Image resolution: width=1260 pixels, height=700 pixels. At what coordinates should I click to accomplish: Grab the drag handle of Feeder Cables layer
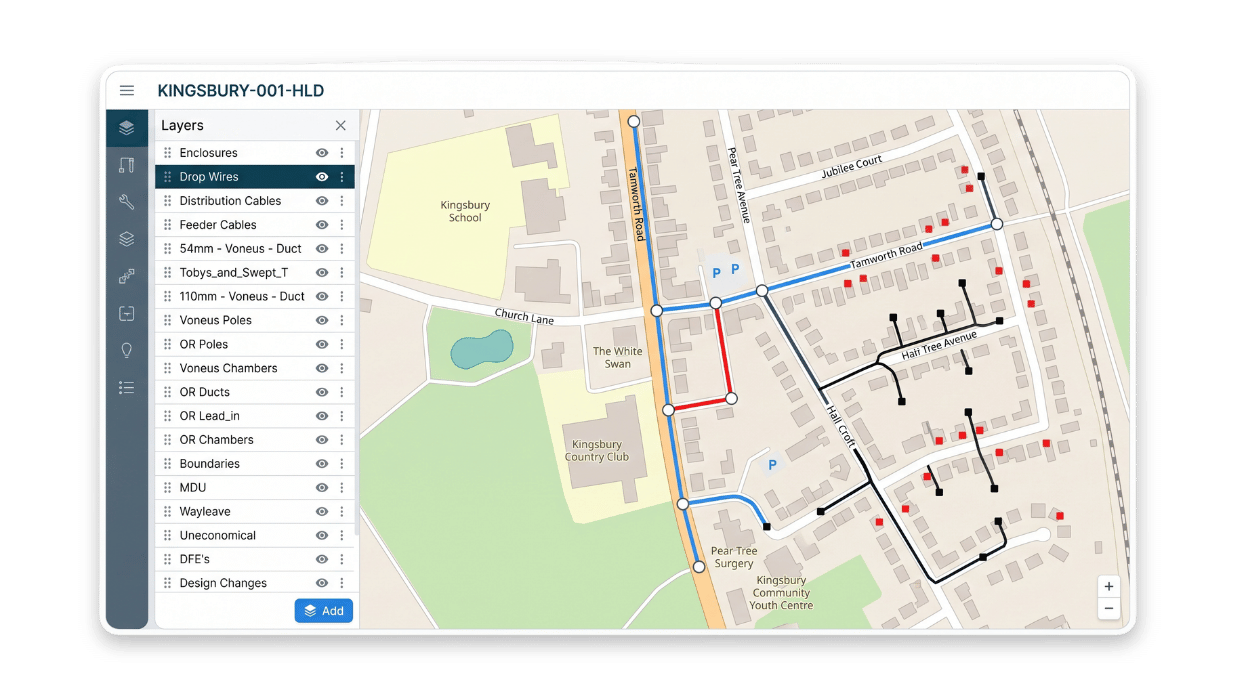tap(167, 225)
